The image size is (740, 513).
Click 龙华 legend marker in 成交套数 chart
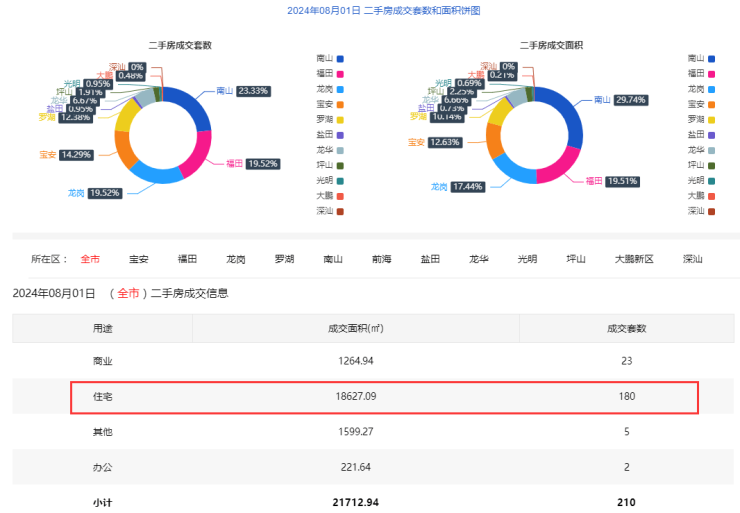point(340,150)
